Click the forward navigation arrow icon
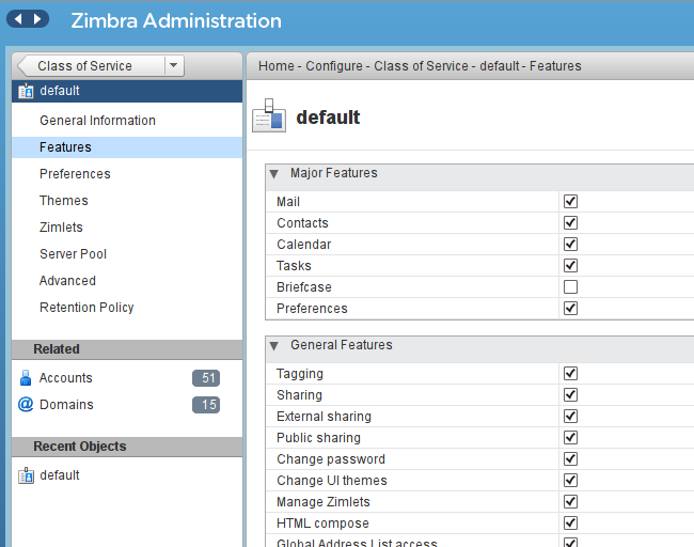694x547 pixels. point(38,20)
